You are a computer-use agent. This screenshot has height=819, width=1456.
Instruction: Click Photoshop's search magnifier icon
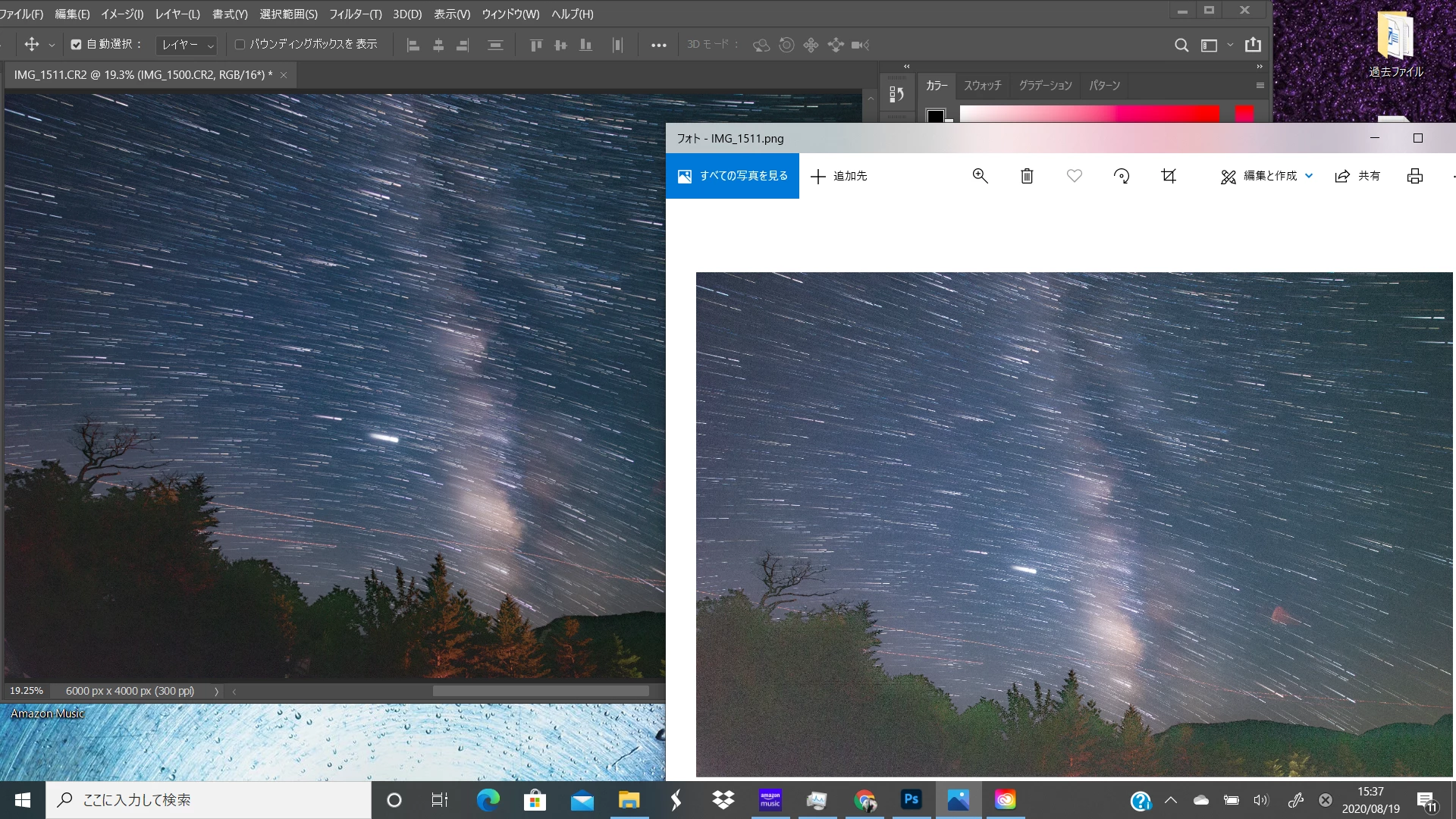(x=1181, y=45)
